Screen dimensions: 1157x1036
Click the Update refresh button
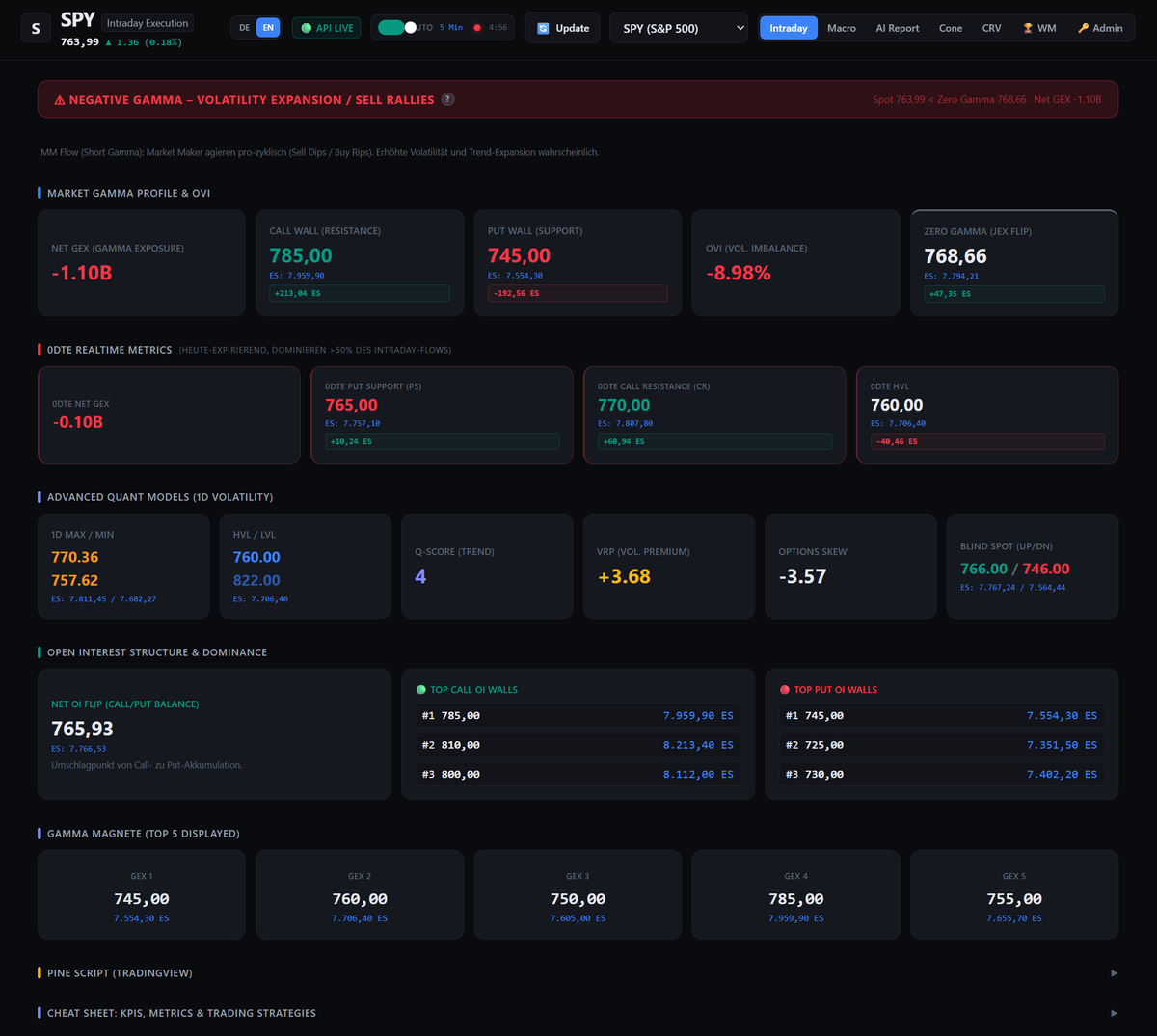562,28
